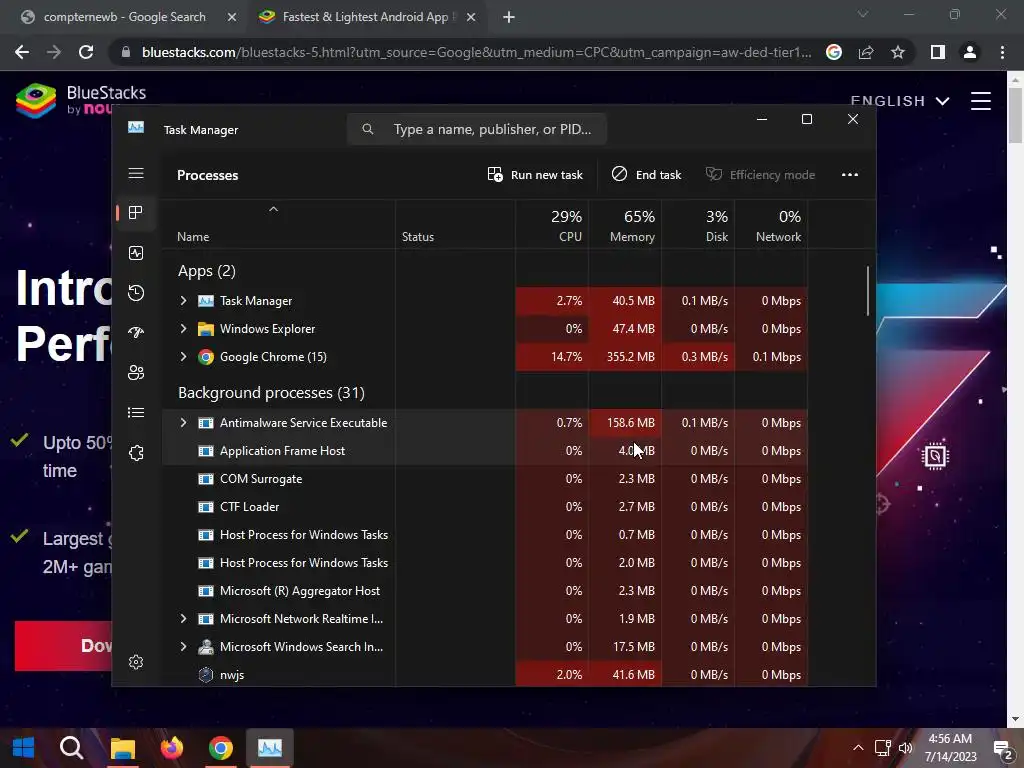Click the Windows Explorer process icon
This screenshot has height=768, width=1024.
click(x=206, y=328)
